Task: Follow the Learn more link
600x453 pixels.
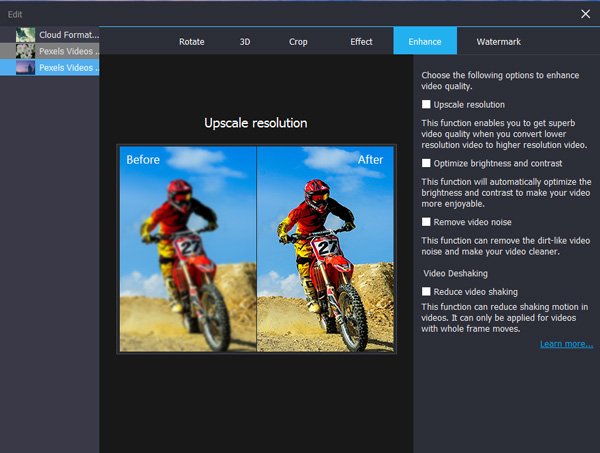Action: [x=566, y=344]
